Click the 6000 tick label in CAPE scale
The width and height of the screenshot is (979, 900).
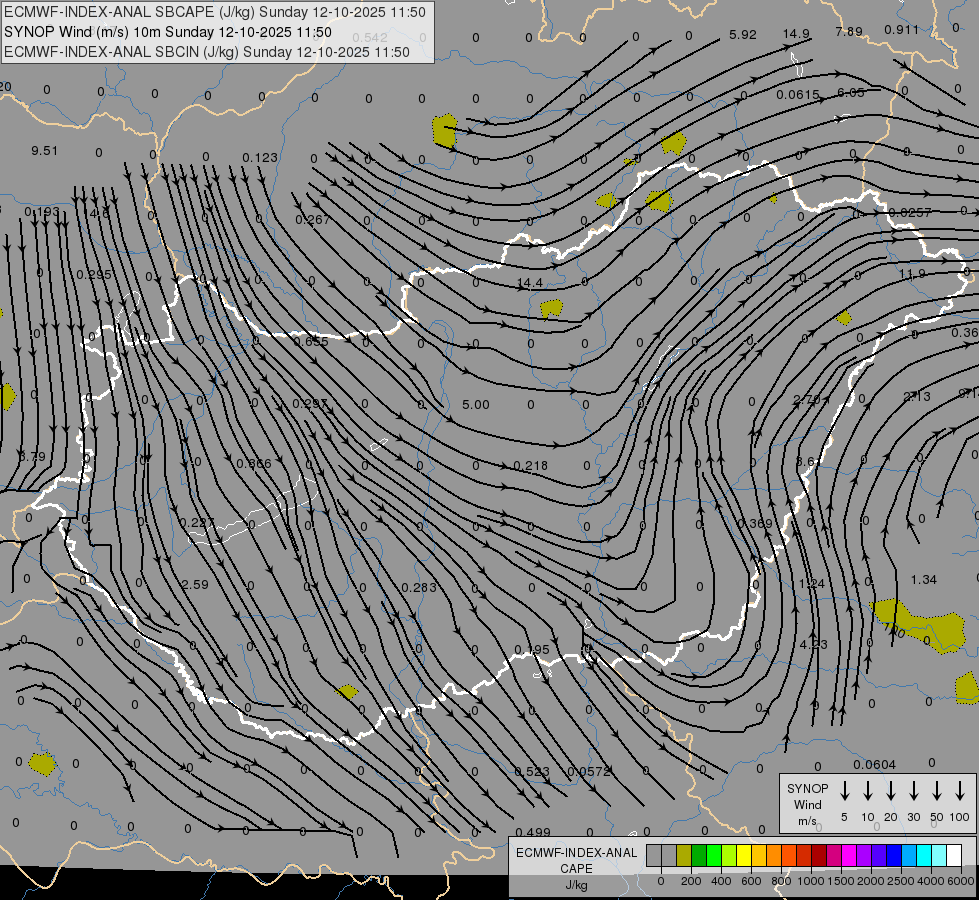pos(962,881)
